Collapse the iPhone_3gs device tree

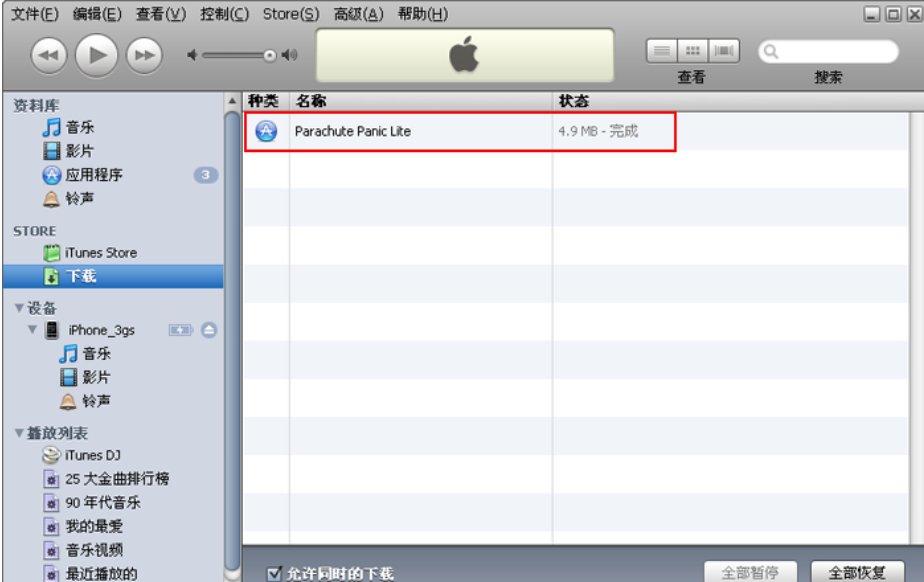[x=32, y=329]
